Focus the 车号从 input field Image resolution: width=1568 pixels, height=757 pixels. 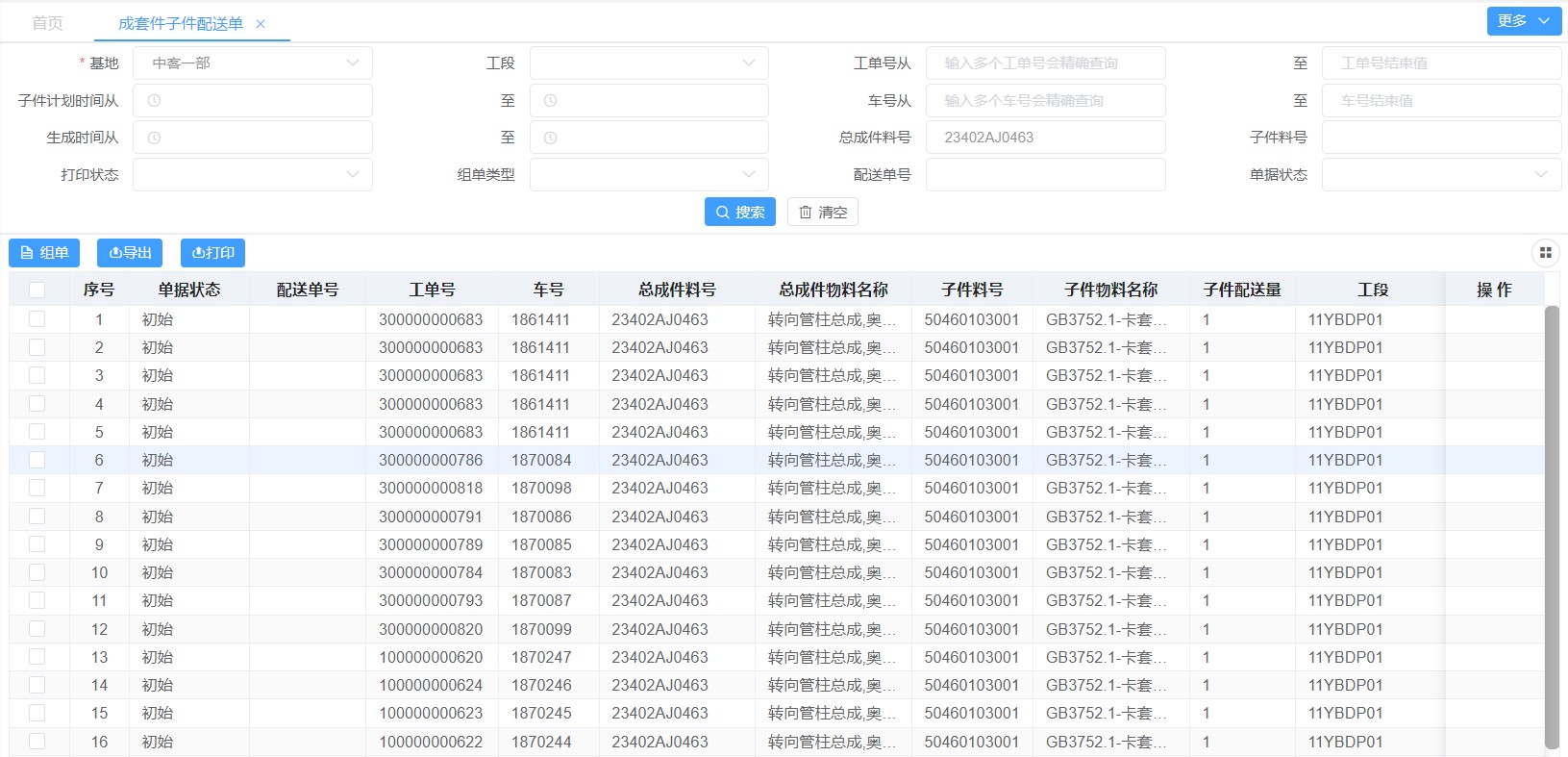1045,100
